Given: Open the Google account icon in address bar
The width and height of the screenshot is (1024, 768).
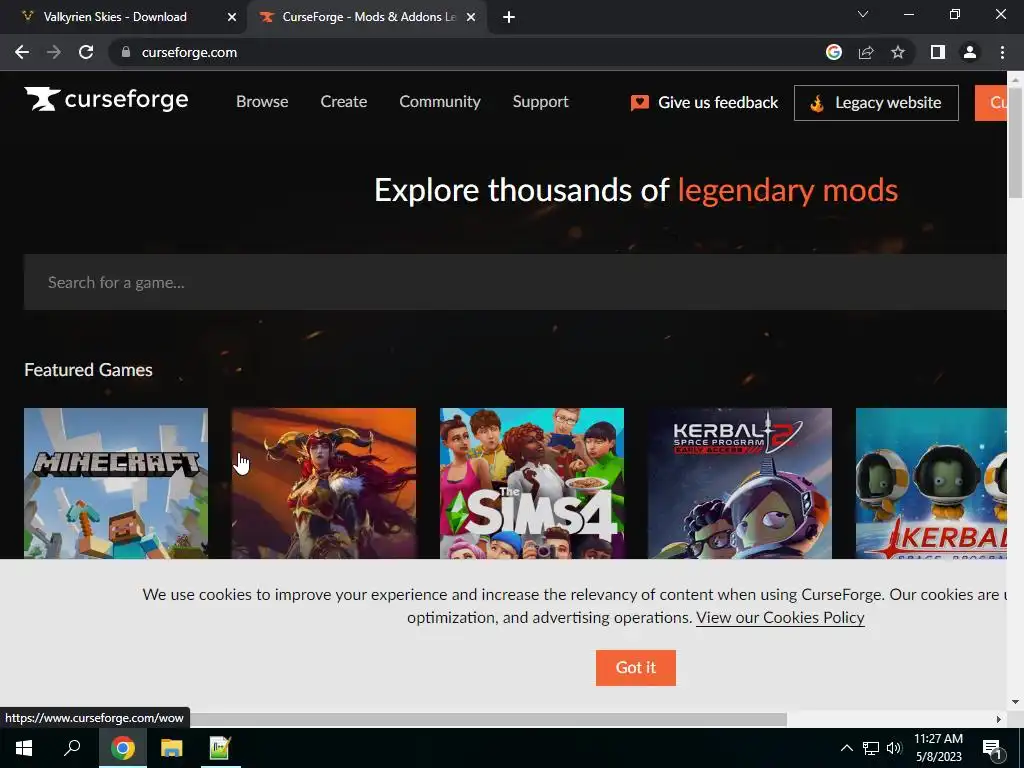Looking at the screenshot, I should click(833, 52).
